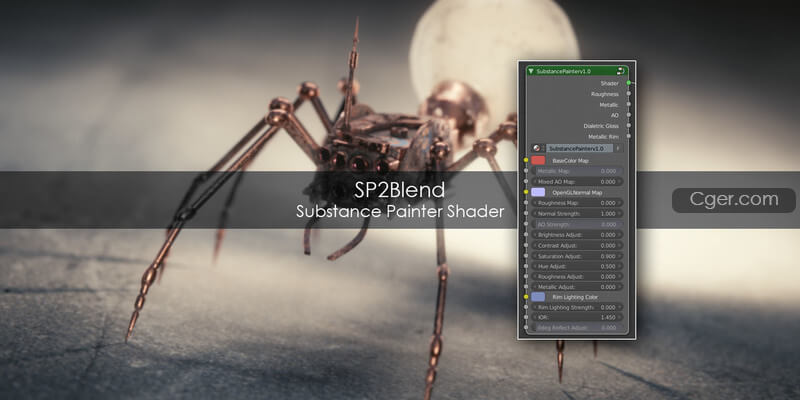Screen dimensions: 800x400
Task: Click the yellow Rim Lighting Color input socket
Action: point(526,297)
